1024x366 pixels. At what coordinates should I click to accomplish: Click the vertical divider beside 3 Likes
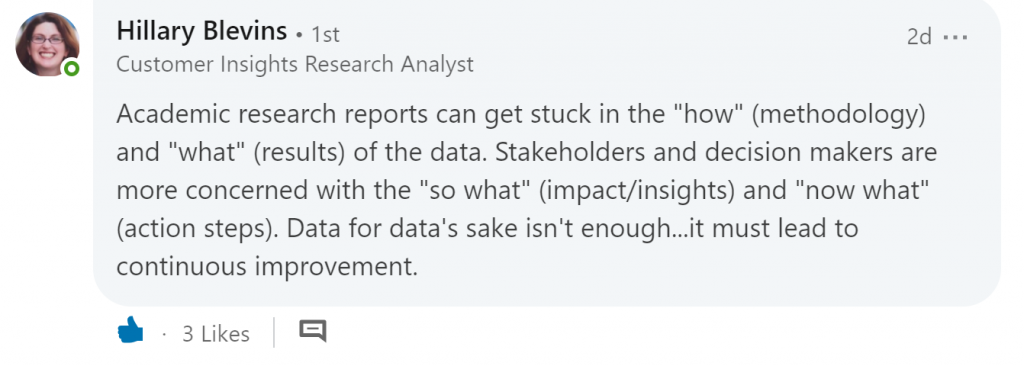pyautogui.click(x=274, y=332)
